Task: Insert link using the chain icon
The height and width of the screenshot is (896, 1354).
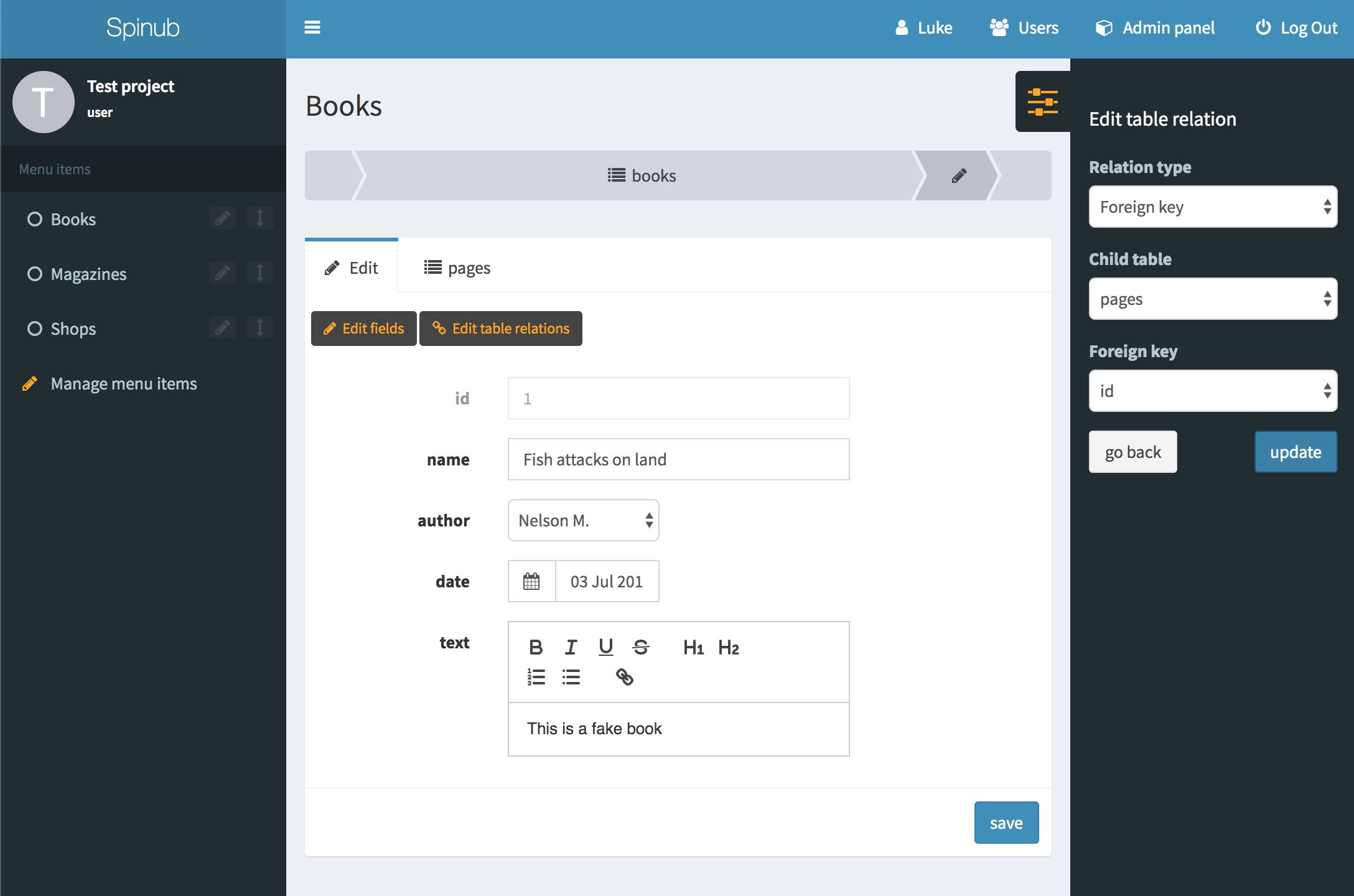Action: (x=624, y=677)
